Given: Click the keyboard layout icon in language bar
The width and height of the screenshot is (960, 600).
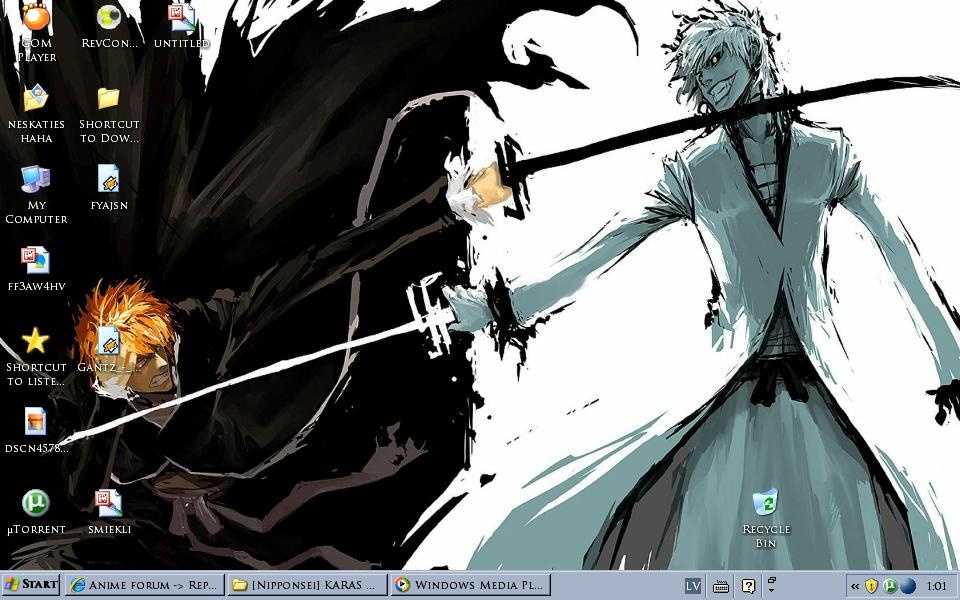Looking at the screenshot, I should (721, 587).
